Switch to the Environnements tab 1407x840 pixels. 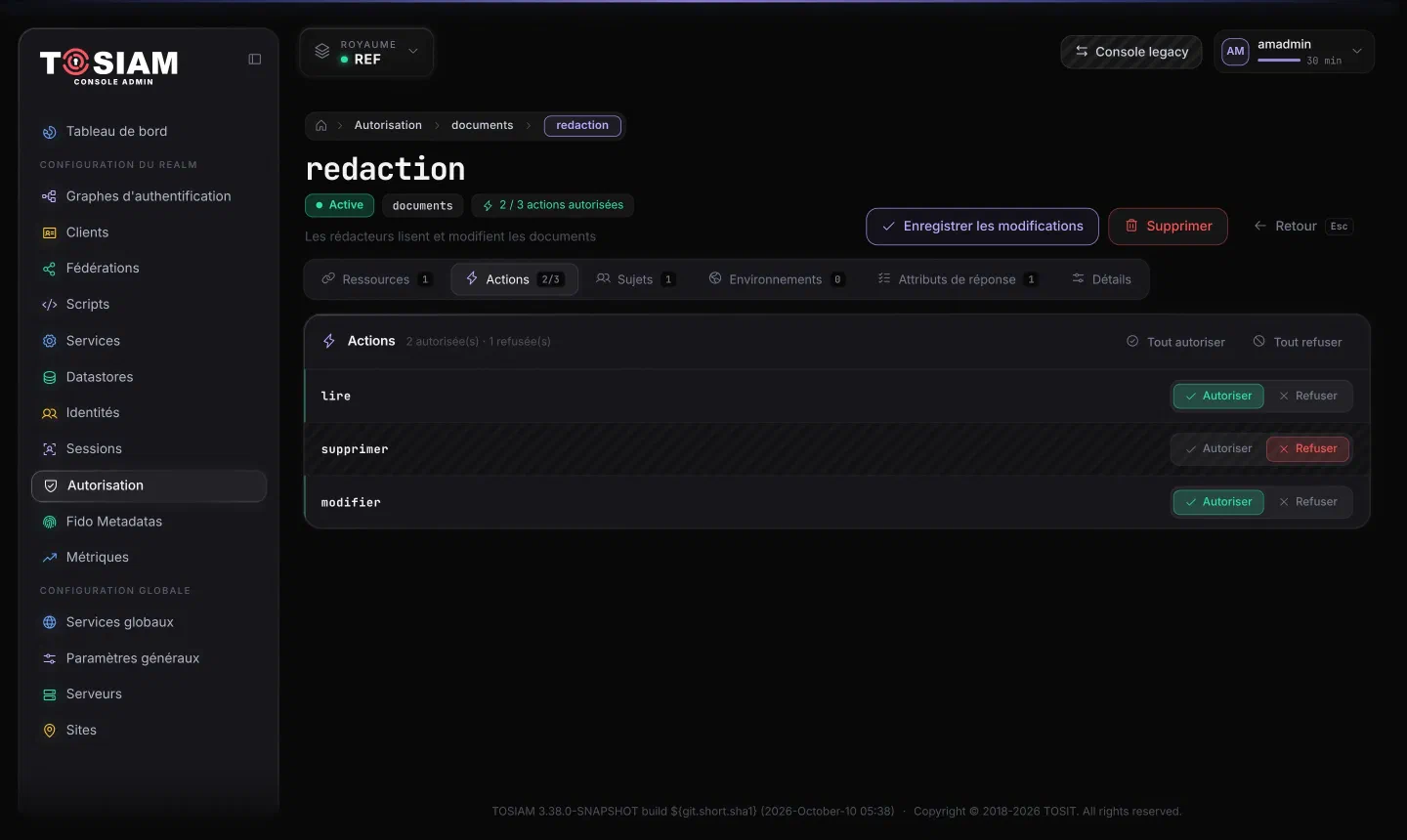tap(777, 279)
